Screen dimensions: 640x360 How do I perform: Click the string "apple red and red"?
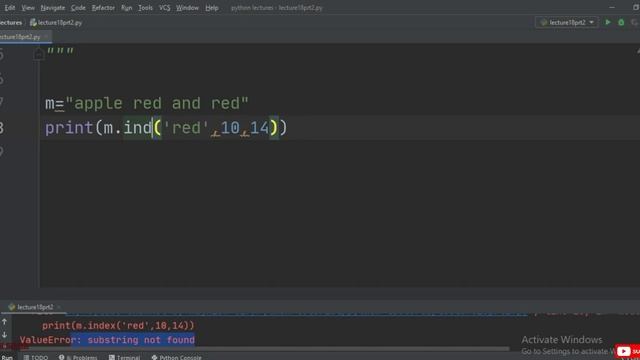pos(157,103)
